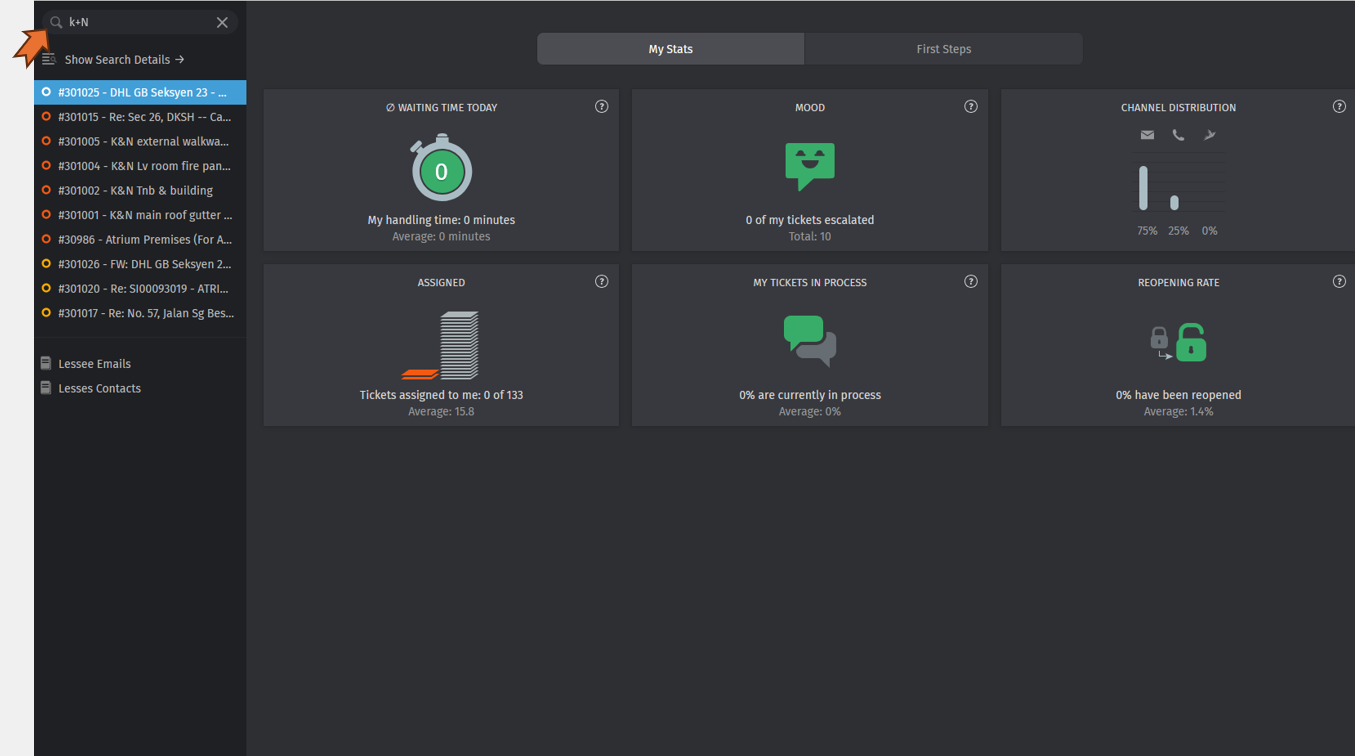
Task: Click the phone channel icon
Action: coord(1178,135)
